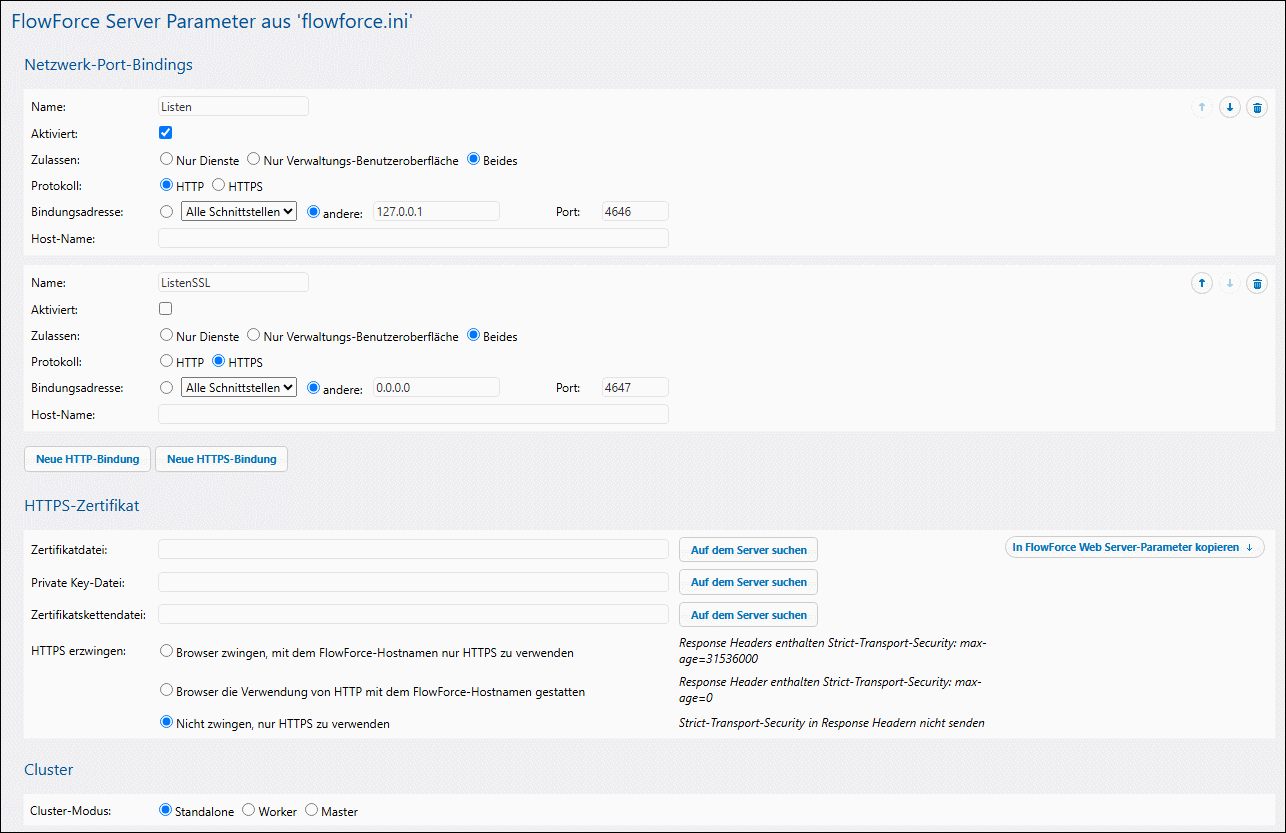1286x833 pixels.
Task: Browse server for Zertifikatdatei
Action: point(748,549)
